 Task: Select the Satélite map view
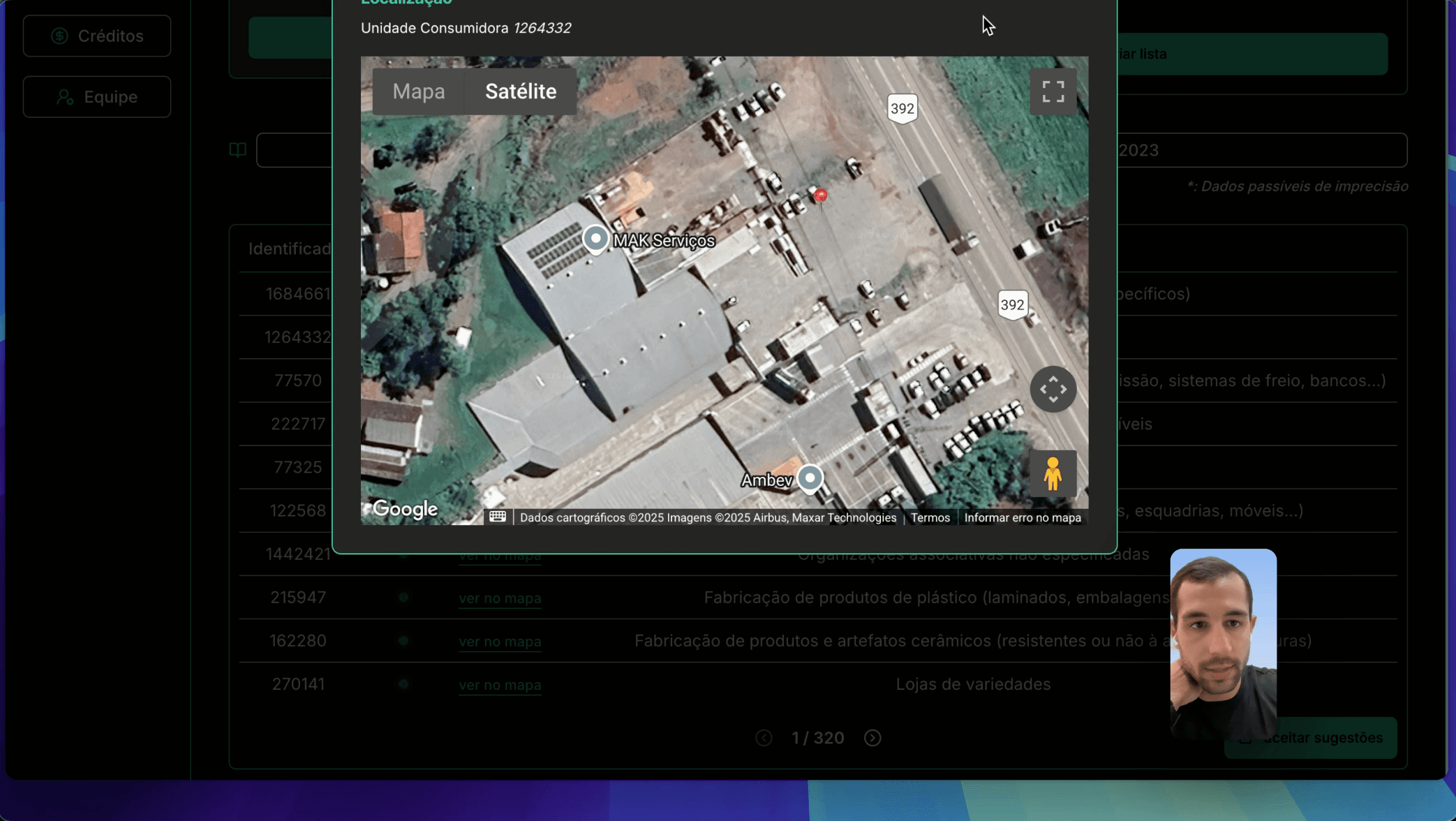point(521,91)
